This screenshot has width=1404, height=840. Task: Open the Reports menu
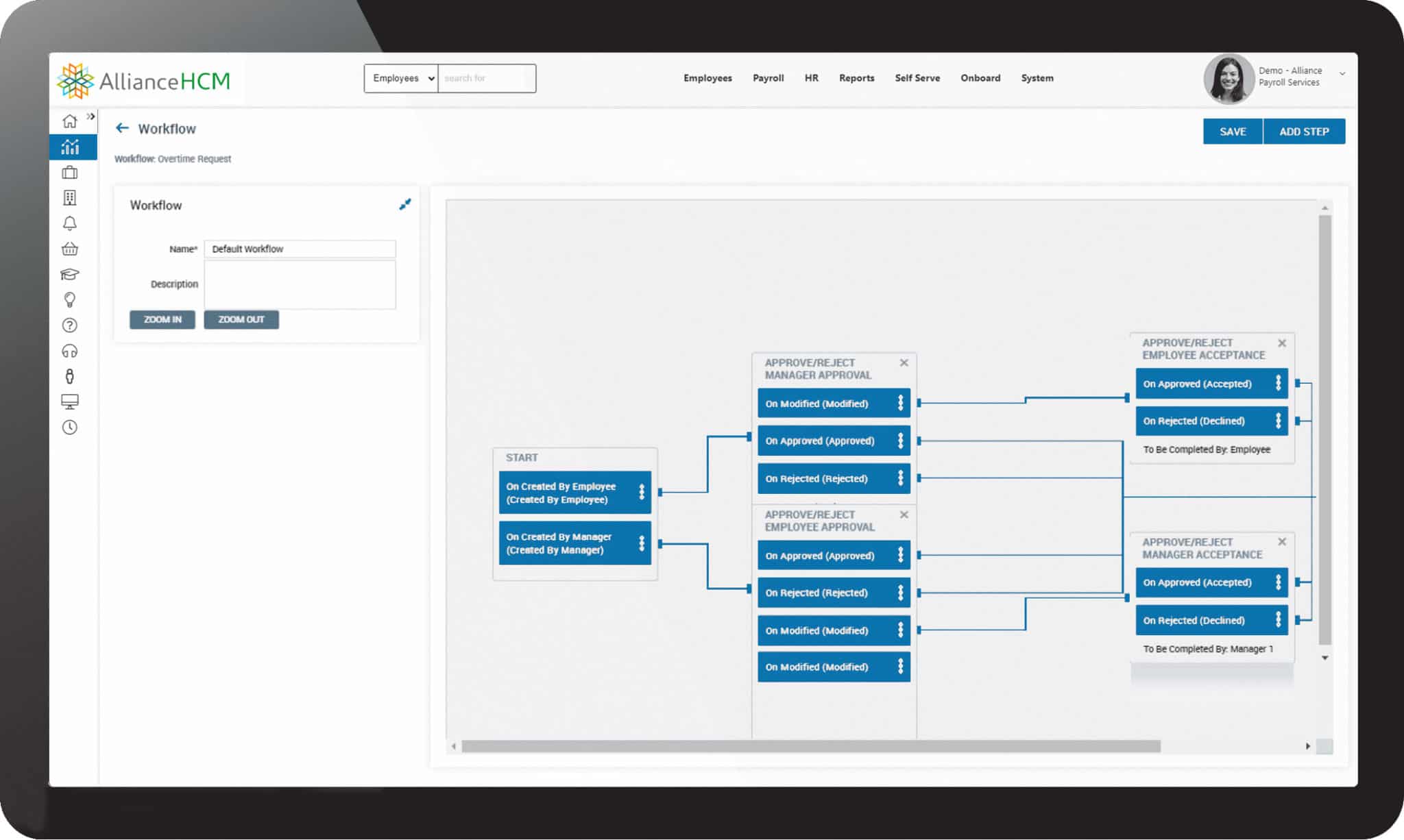point(856,78)
